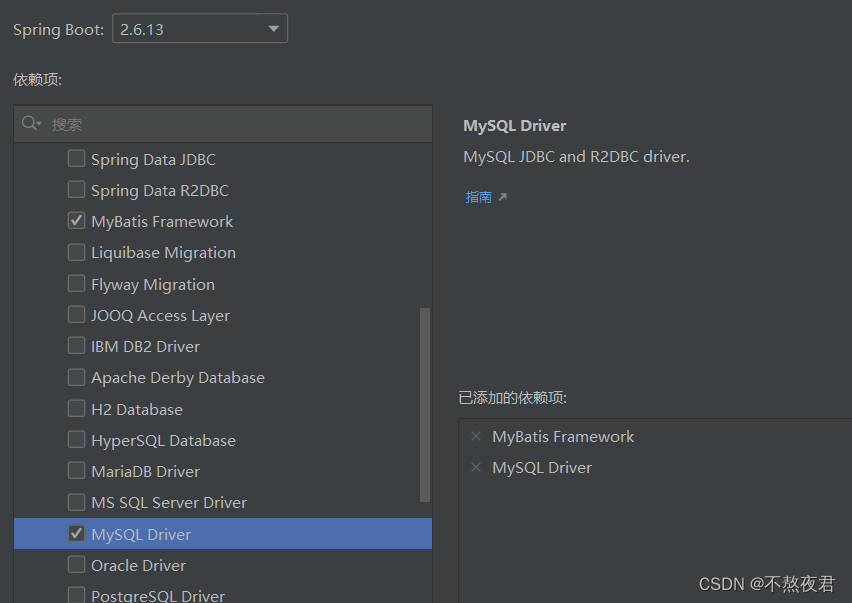This screenshot has width=852, height=603.
Task: Enable Oracle Driver checkbox
Action: coord(77,564)
